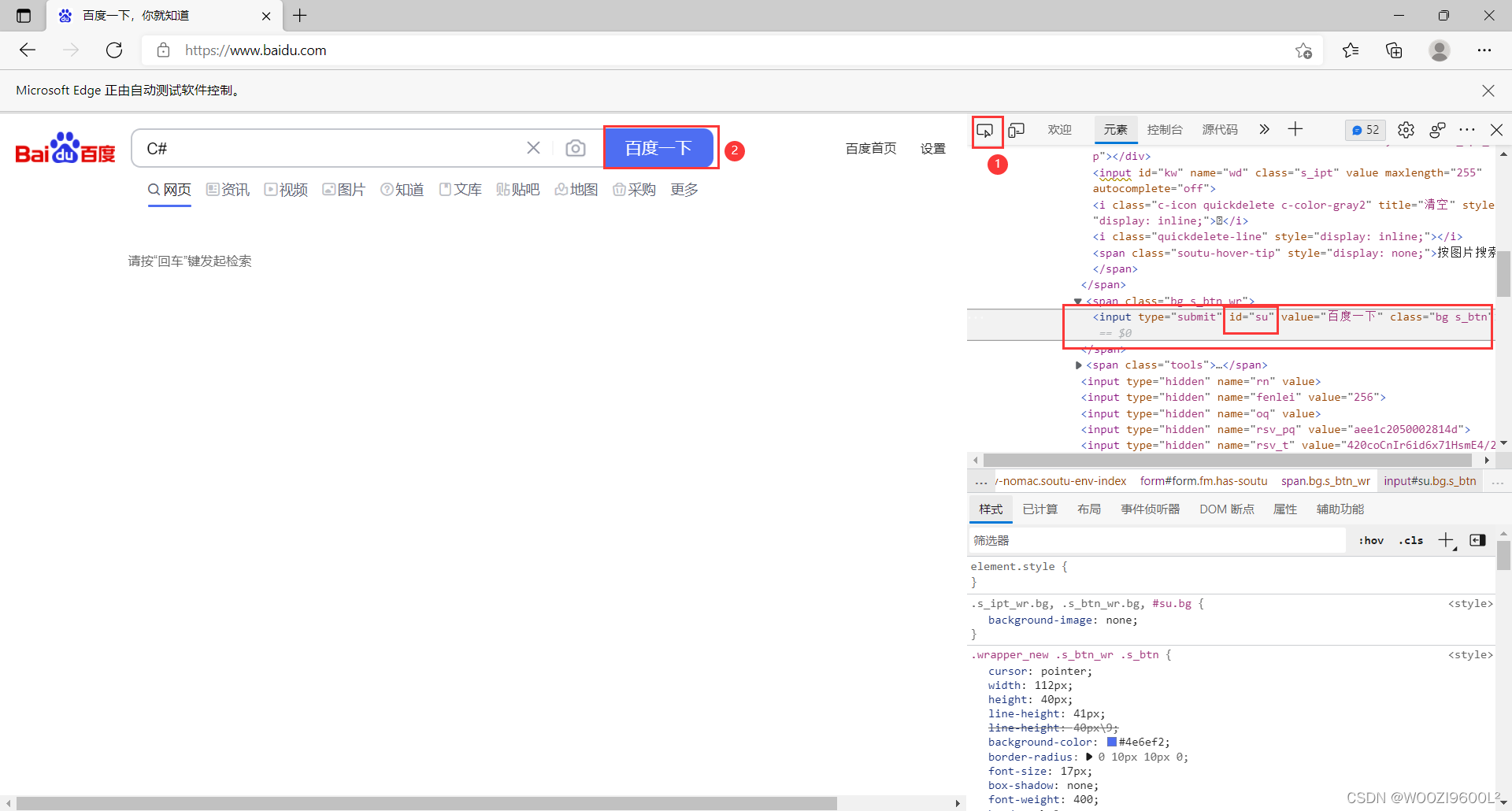Screen dimensions: 1512x811
Task: Switch to the 已计算 tab
Action: click(x=1039, y=509)
